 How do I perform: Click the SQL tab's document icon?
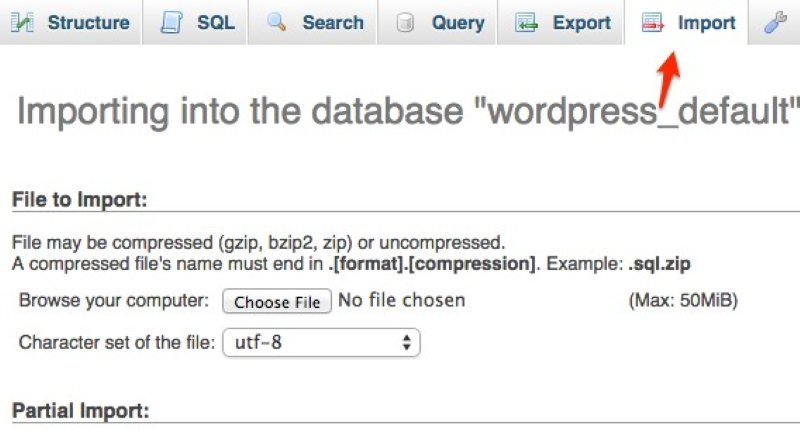[172, 22]
